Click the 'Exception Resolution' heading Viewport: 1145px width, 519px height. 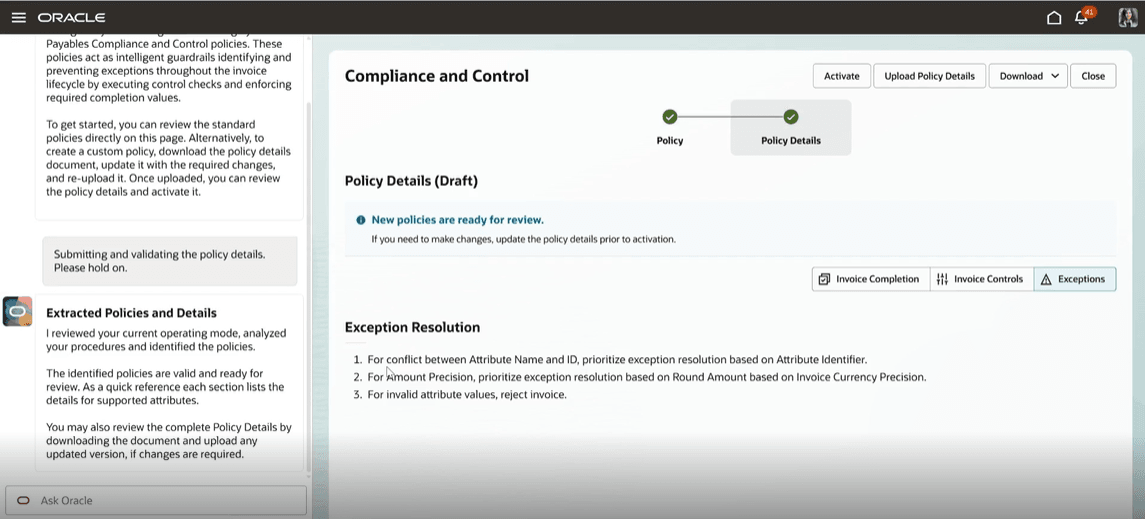point(413,327)
